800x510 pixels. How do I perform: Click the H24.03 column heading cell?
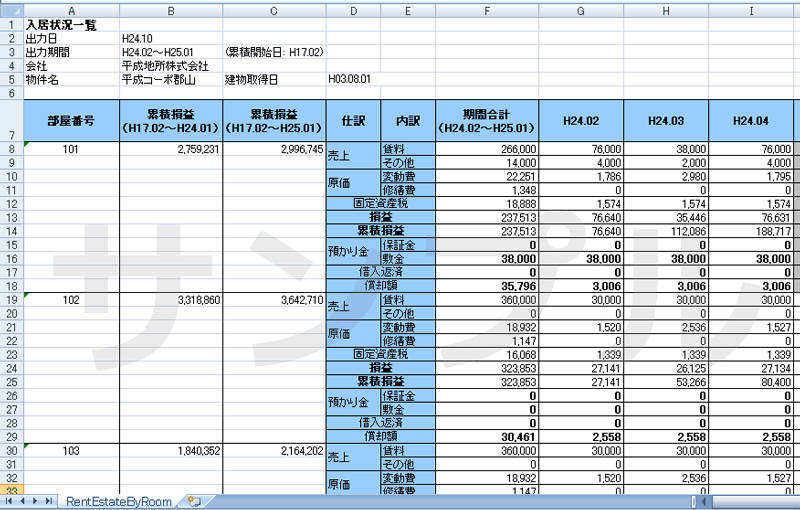tap(664, 120)
